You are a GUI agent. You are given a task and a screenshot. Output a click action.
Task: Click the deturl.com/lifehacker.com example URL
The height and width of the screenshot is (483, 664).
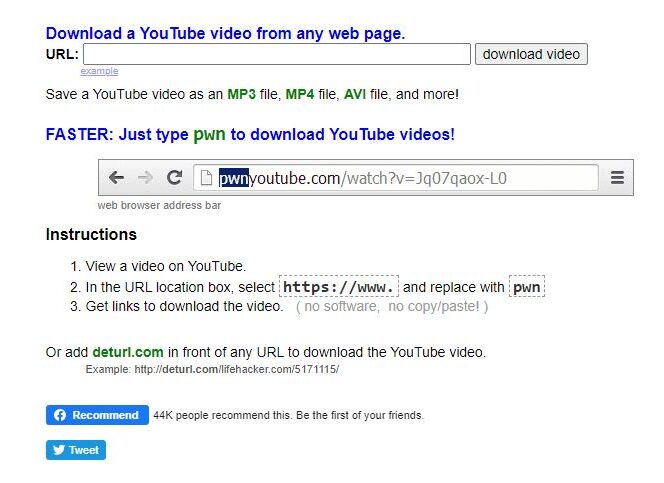[x=237, y=369]
